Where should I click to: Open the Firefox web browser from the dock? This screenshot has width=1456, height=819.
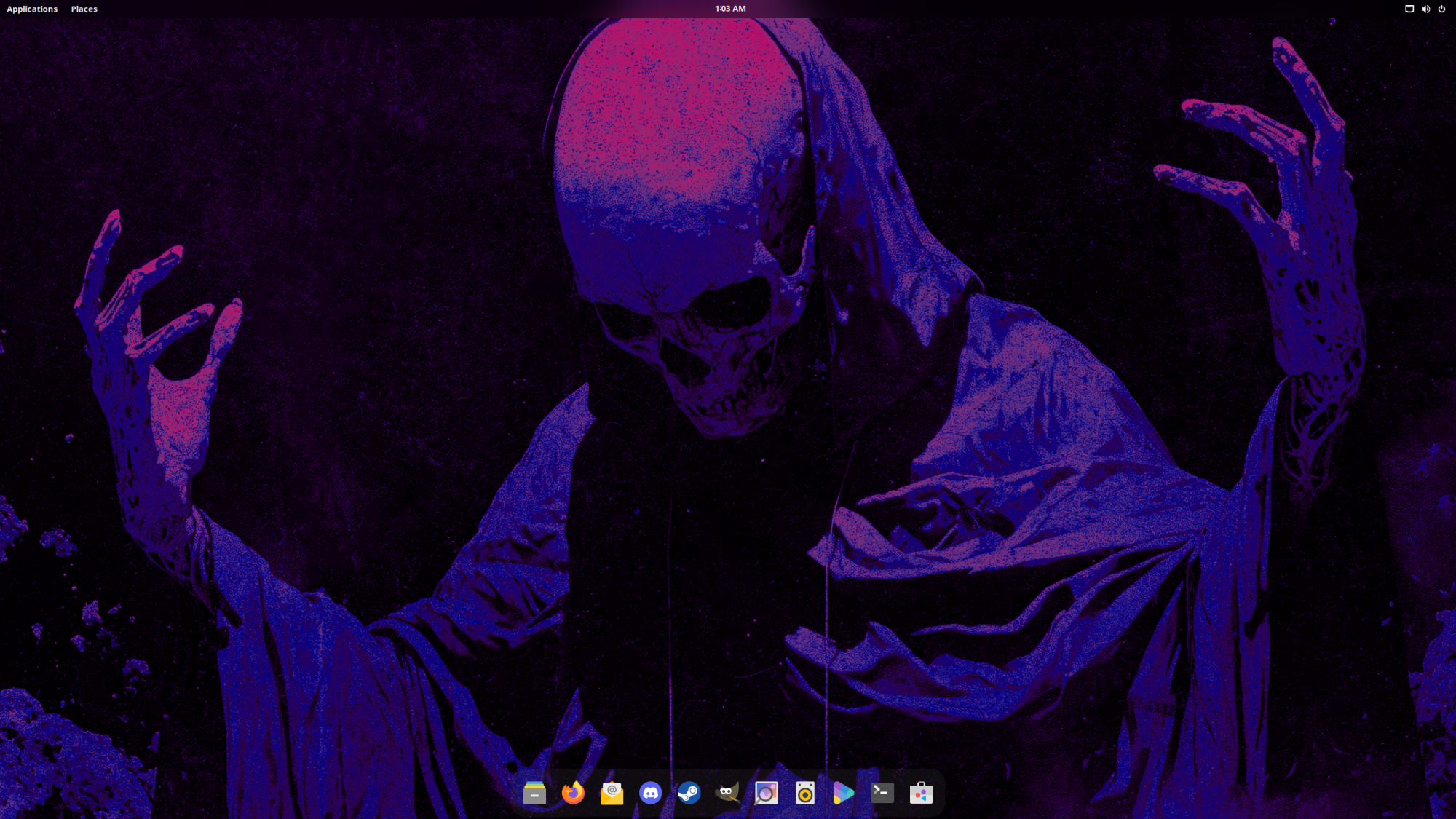point(574,793)
